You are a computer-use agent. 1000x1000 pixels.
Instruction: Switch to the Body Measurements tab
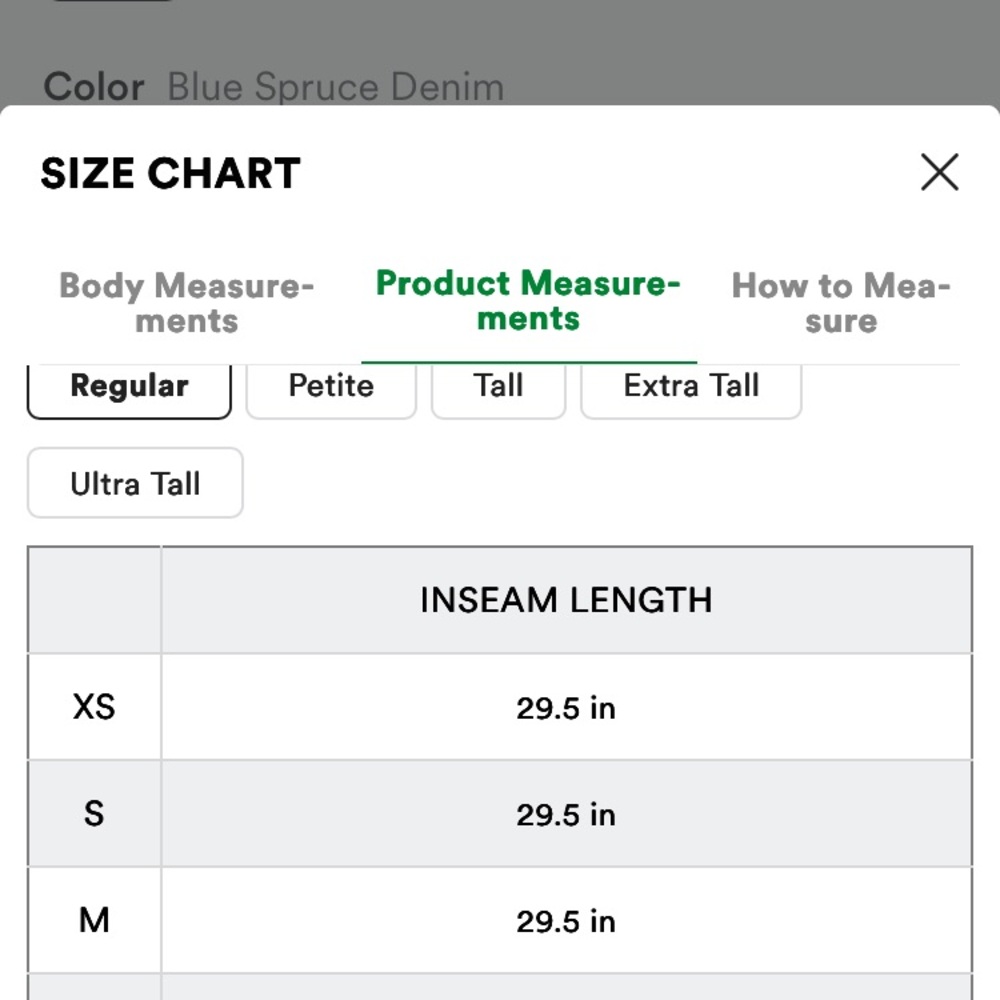[187, 303]
